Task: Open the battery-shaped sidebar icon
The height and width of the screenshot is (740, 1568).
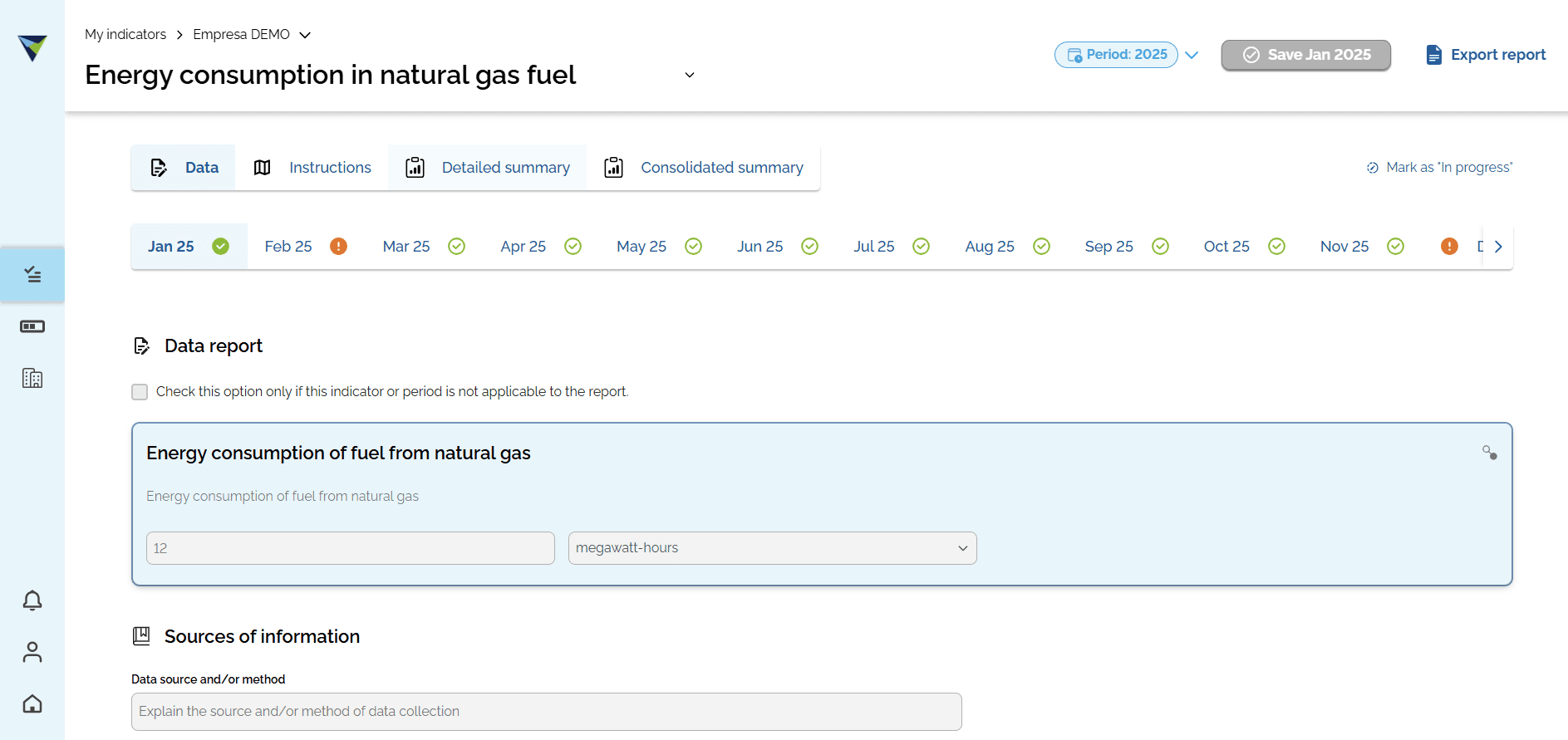Action: pos(32,326)
